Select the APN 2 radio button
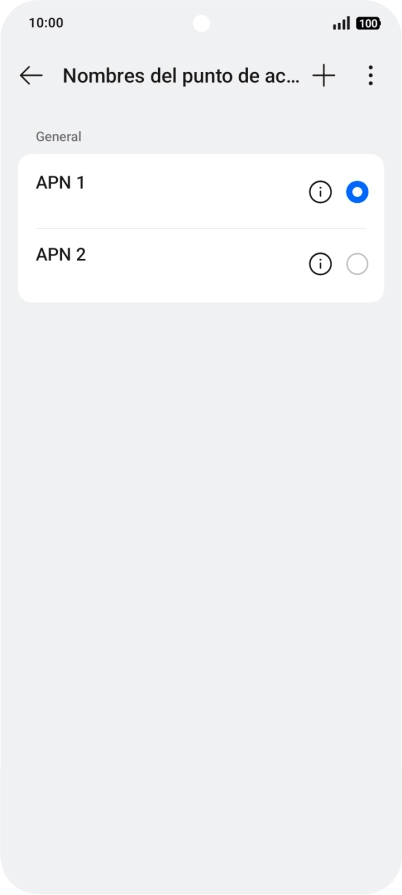The width and height of the screenshot is (402, 895). pyautogui.click(x=357, y=264)
